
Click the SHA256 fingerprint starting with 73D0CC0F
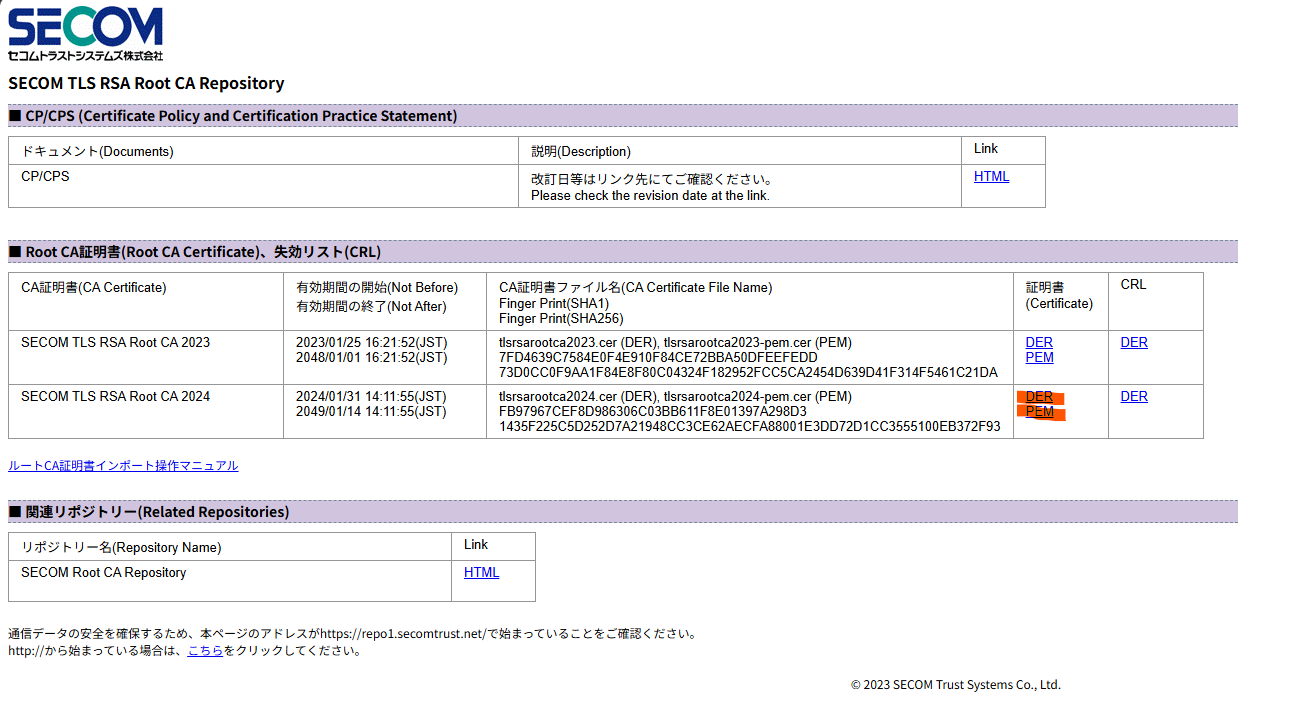[x=747, y=373]
